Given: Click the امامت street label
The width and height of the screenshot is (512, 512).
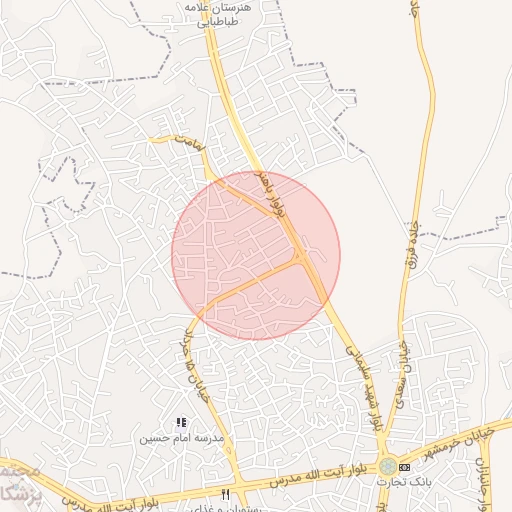Looking at the screenshot, I should coord(190,143).
